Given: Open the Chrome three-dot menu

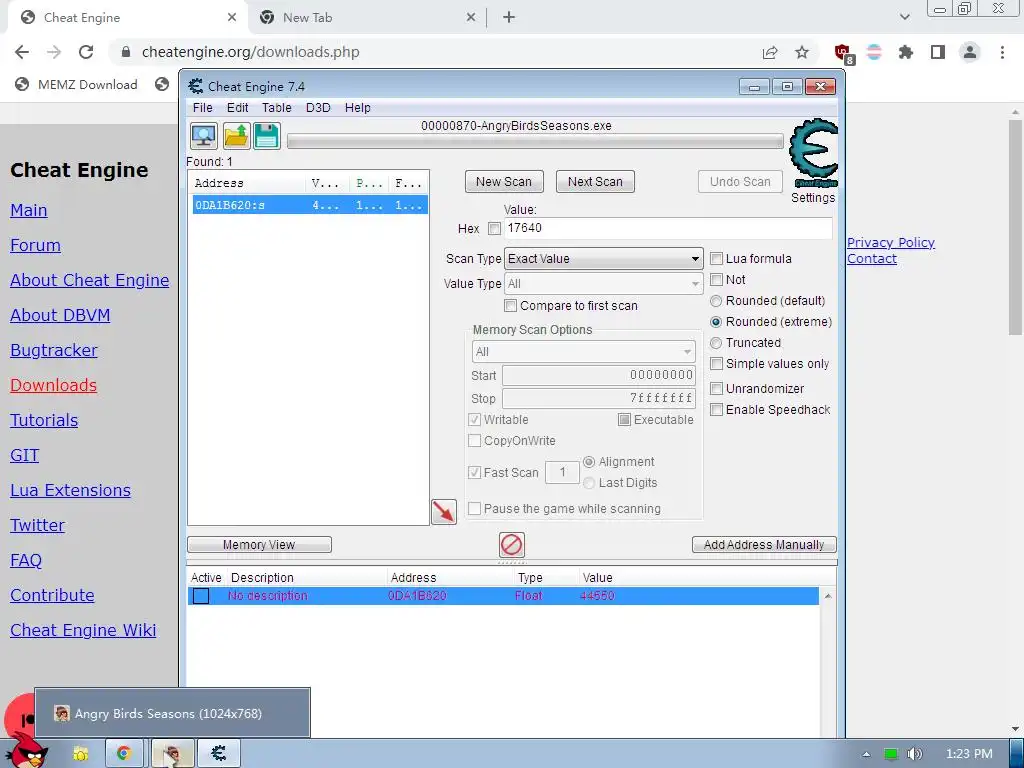Looking at the screenshot, I should tap(1002, 52).
